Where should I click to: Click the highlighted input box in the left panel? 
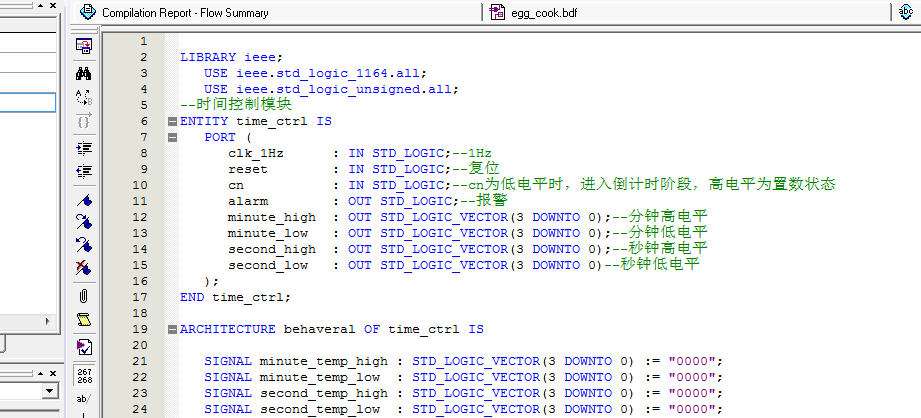[x=28, y=103]
